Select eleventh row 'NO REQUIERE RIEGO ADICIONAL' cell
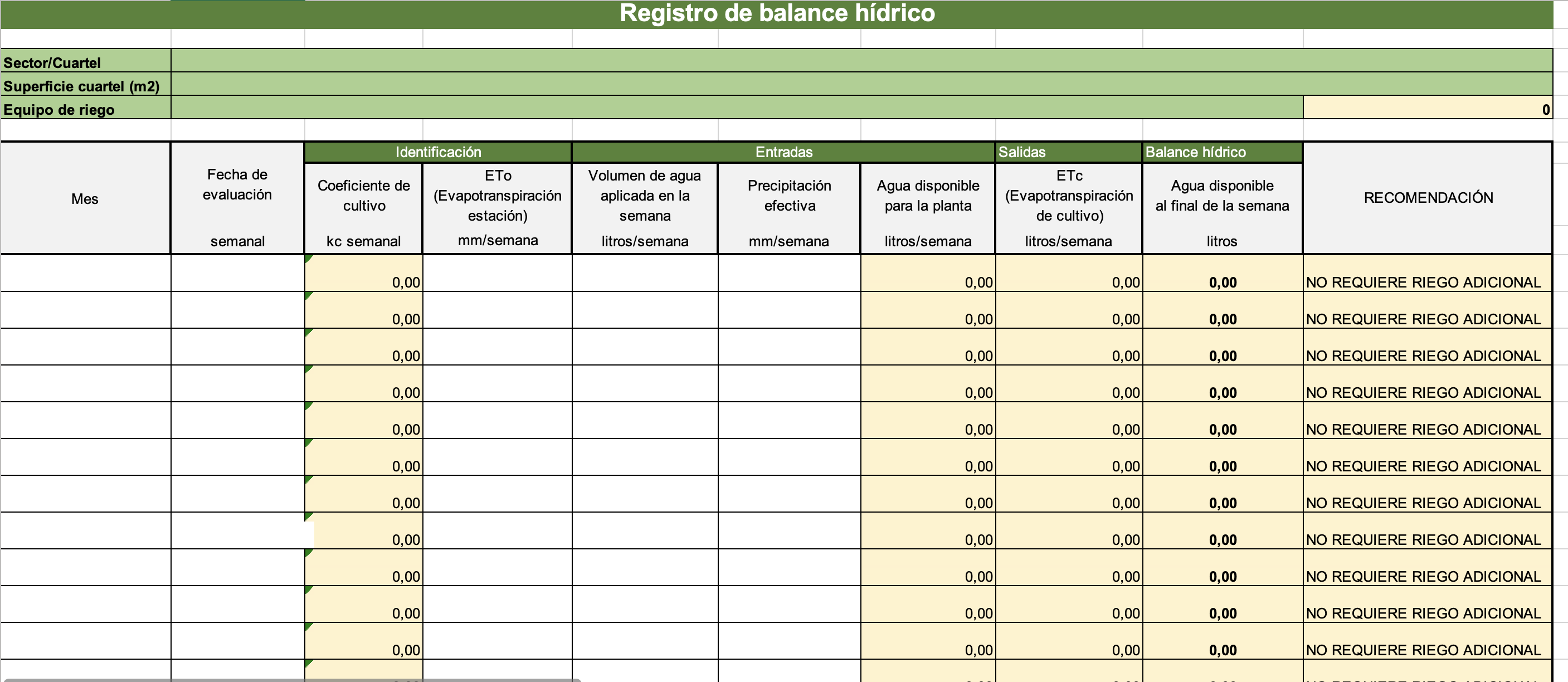This screenshot has width=1568, height=682. coord(1428,641)
